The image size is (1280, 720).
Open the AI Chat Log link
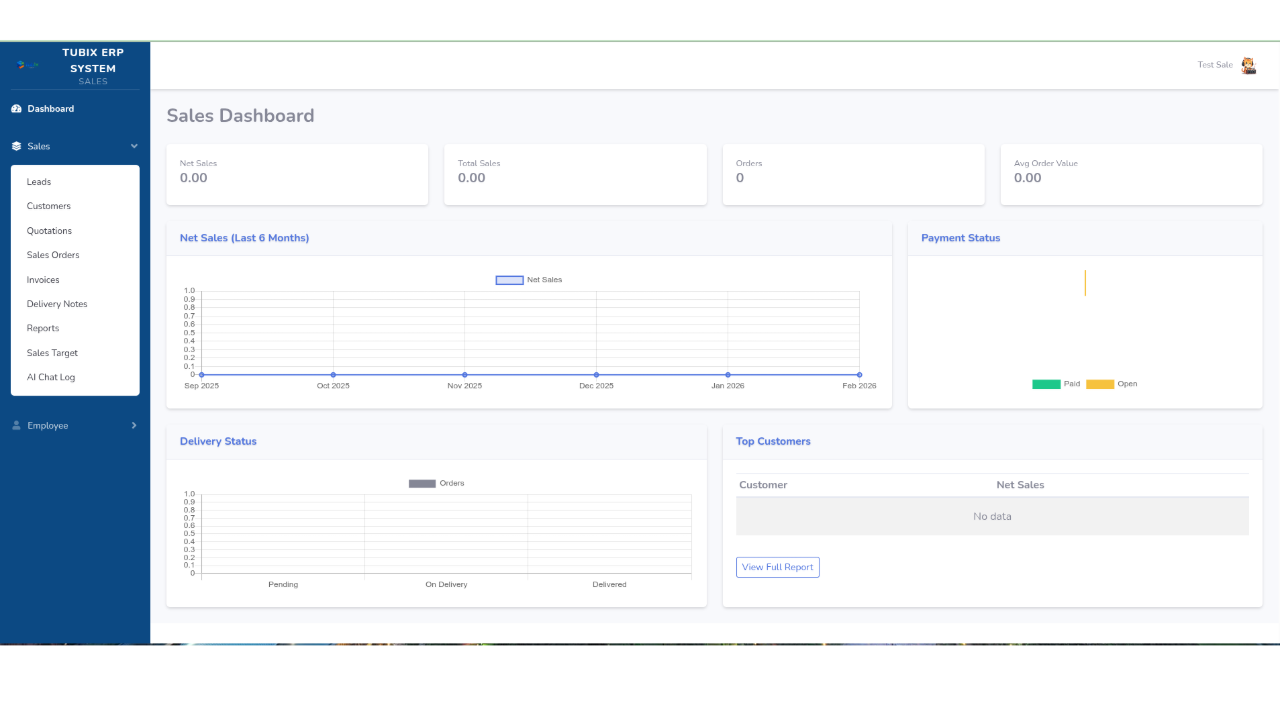pos(51,377)
